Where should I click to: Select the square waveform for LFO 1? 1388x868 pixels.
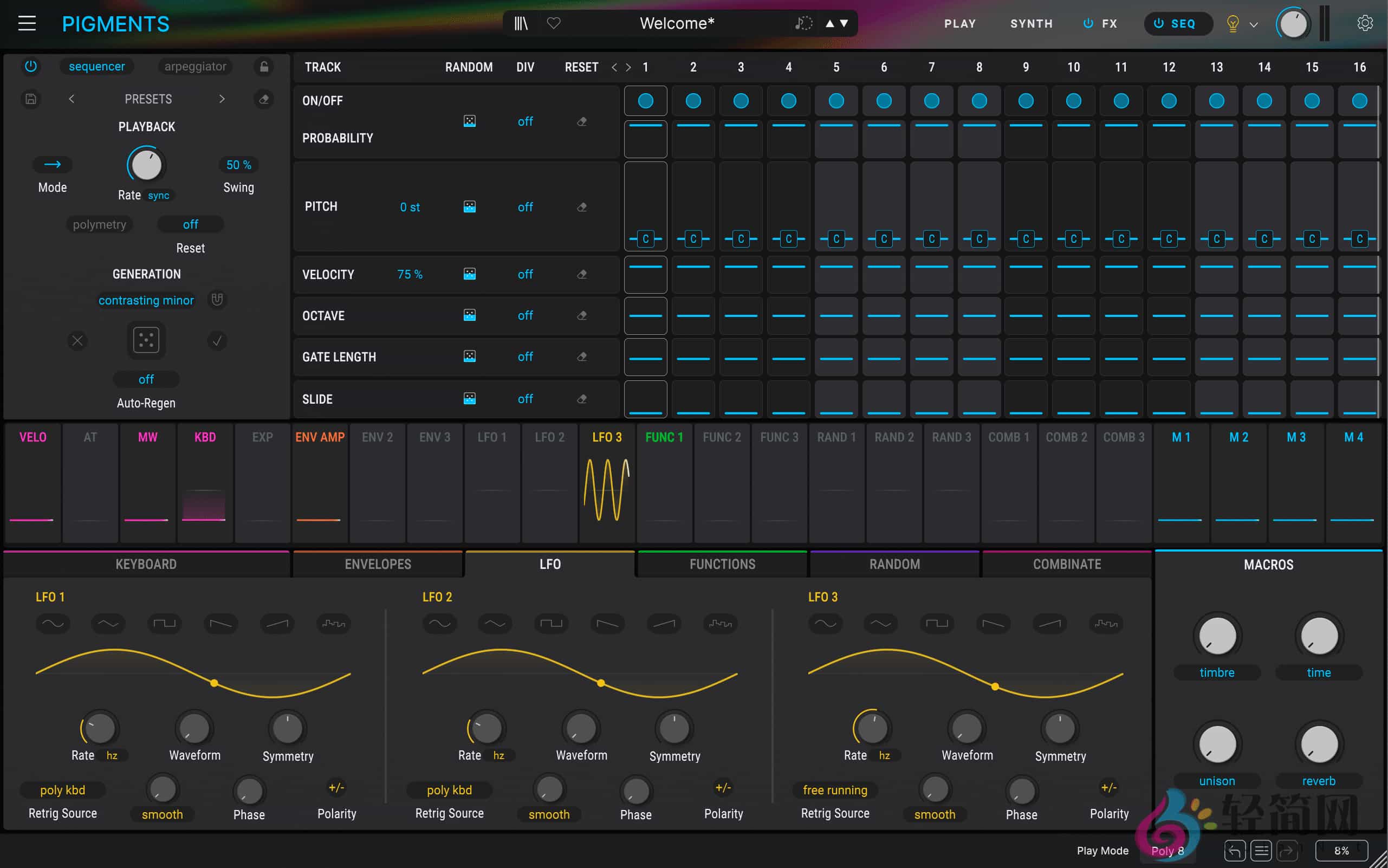click(x=165, y=624)
